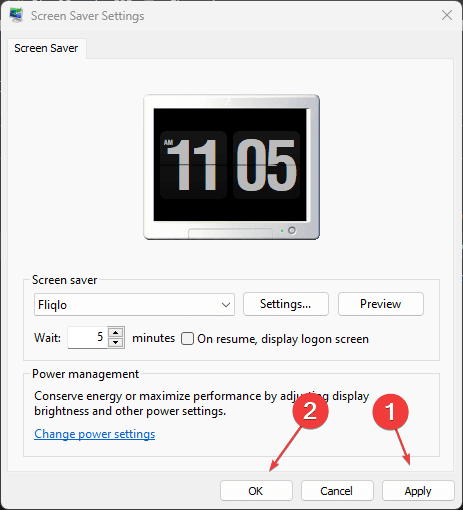Open Change power settings link
Image resolution: width=463 pixels, height=510 pixels.
(x=95, y=434)
